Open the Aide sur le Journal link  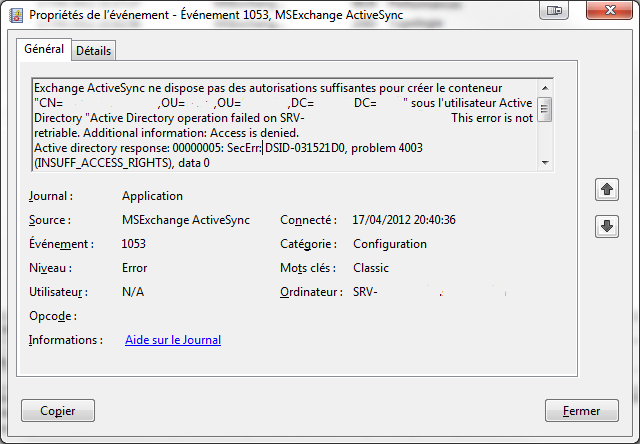(173, 340)
